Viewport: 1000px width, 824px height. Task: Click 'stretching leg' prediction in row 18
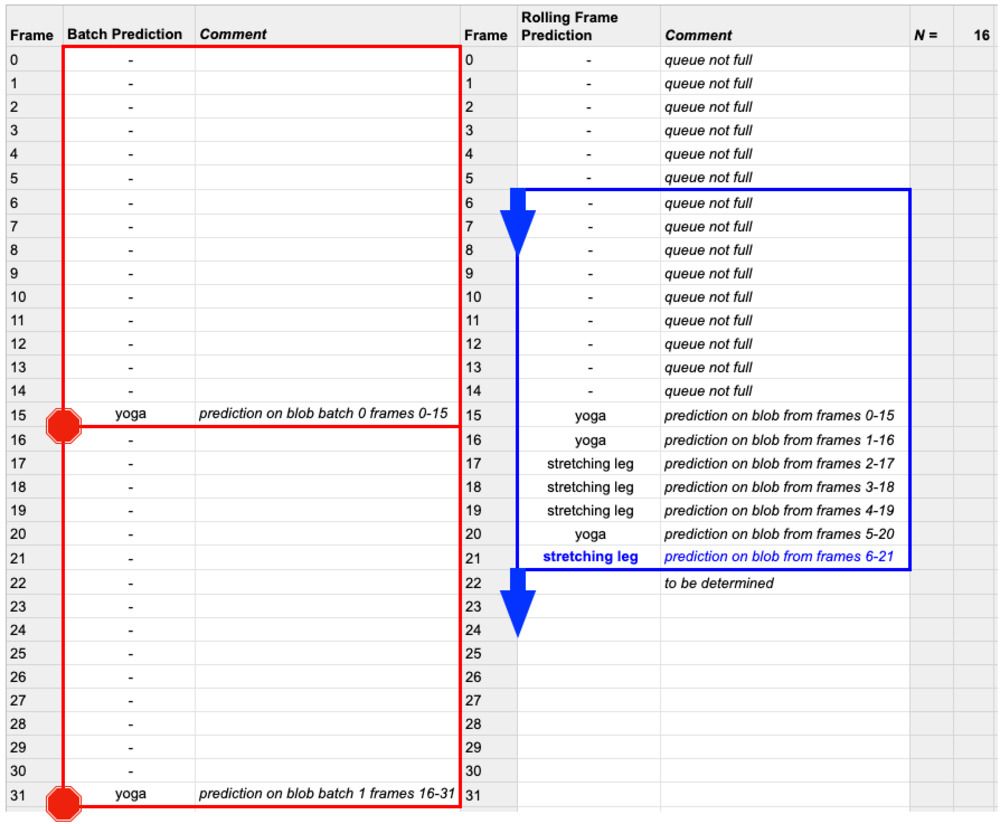pyautogui.click(x=590, y=487)
